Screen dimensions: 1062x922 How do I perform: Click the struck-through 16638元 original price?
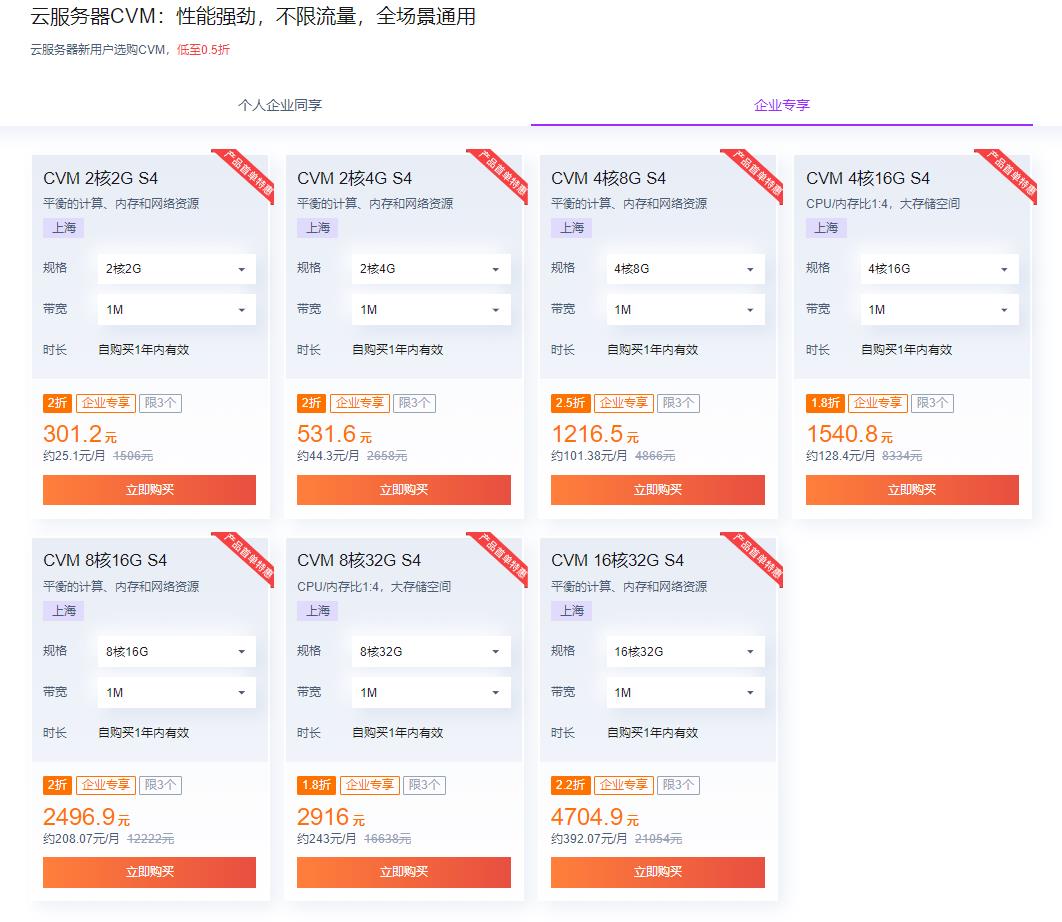click(x=387, y=839)
